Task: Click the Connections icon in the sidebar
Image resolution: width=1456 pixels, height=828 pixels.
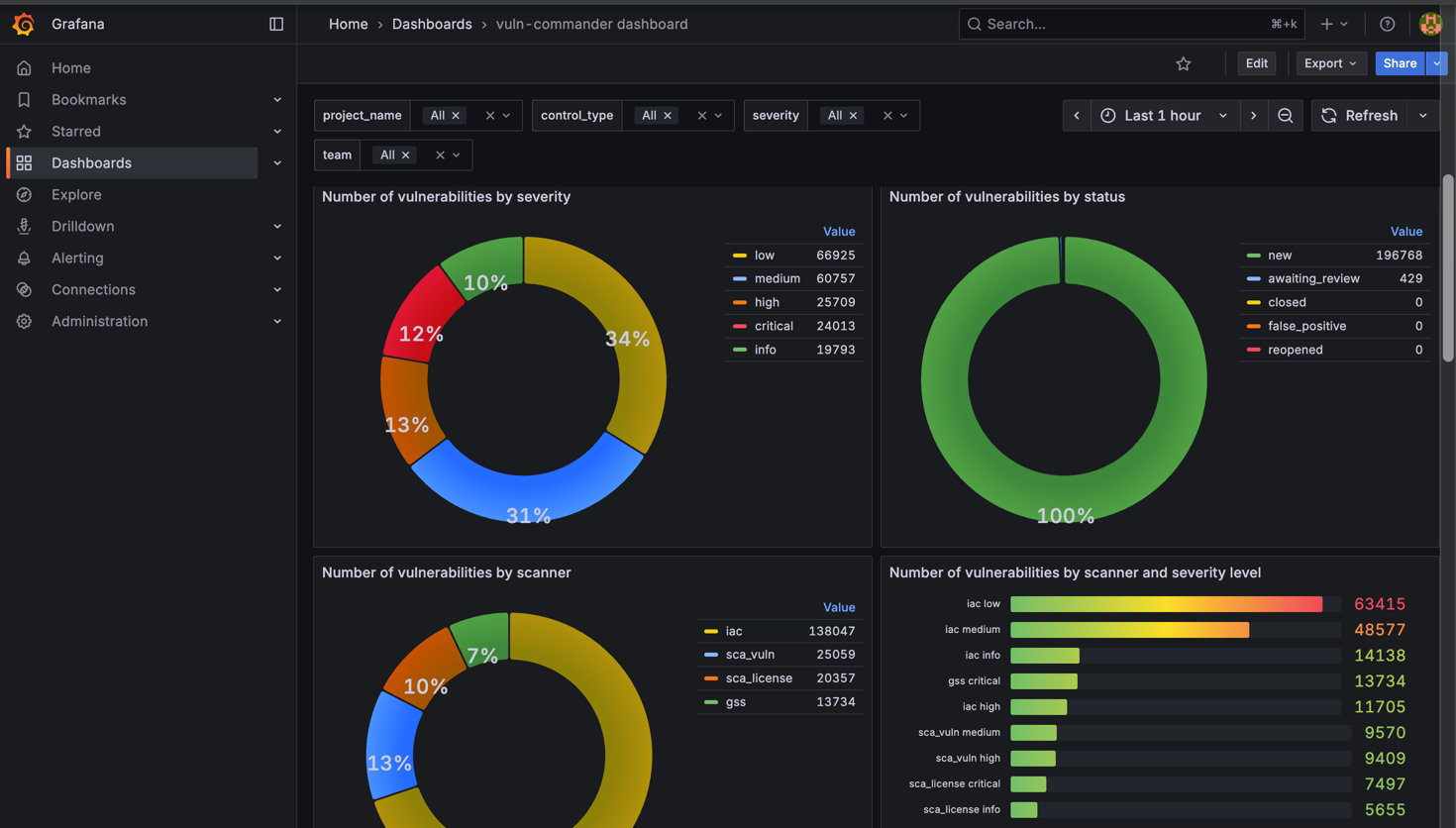Action: point(24,290)
